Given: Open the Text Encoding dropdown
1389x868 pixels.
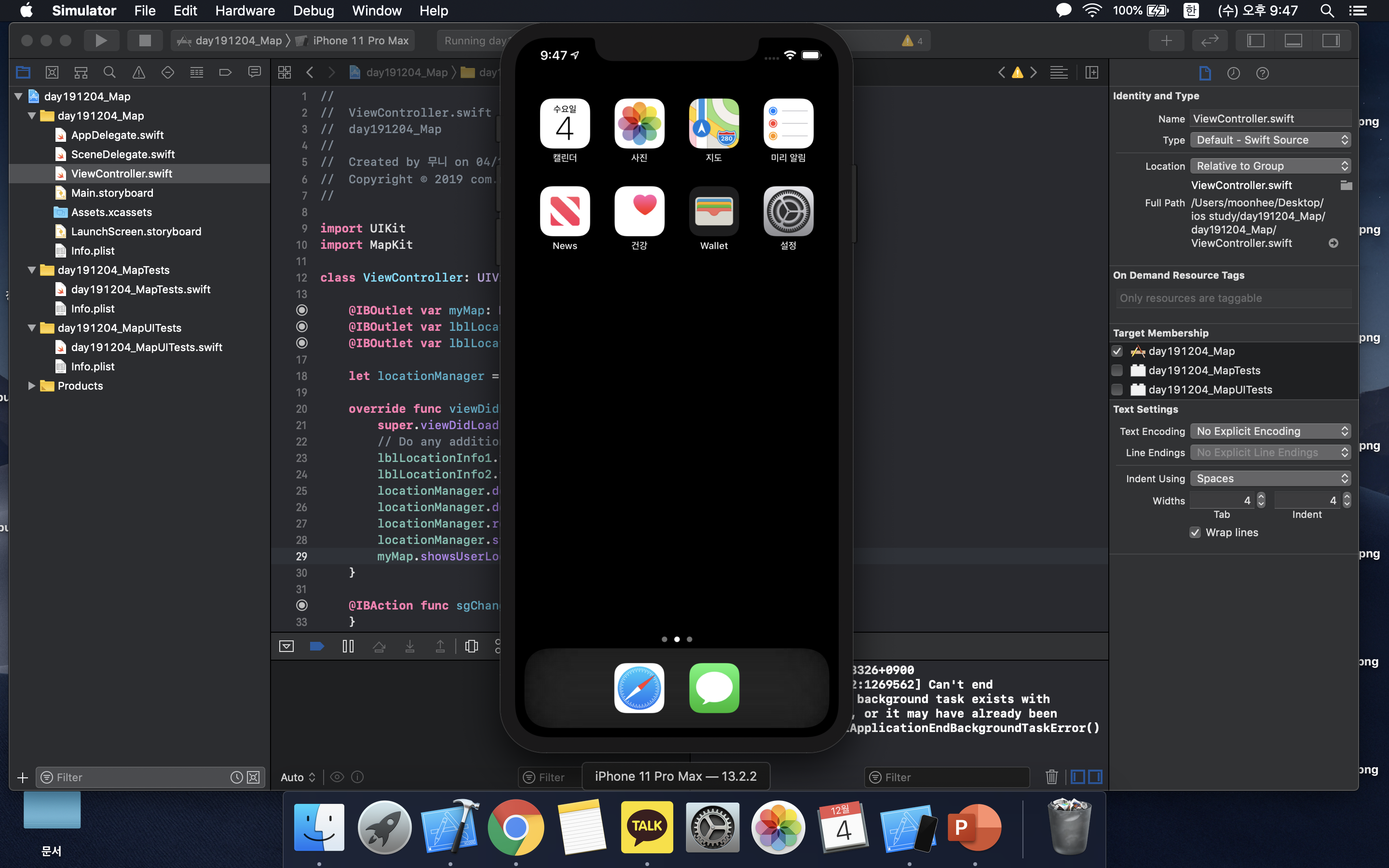Looking at the screenshot, I should tap(1269, 431).
